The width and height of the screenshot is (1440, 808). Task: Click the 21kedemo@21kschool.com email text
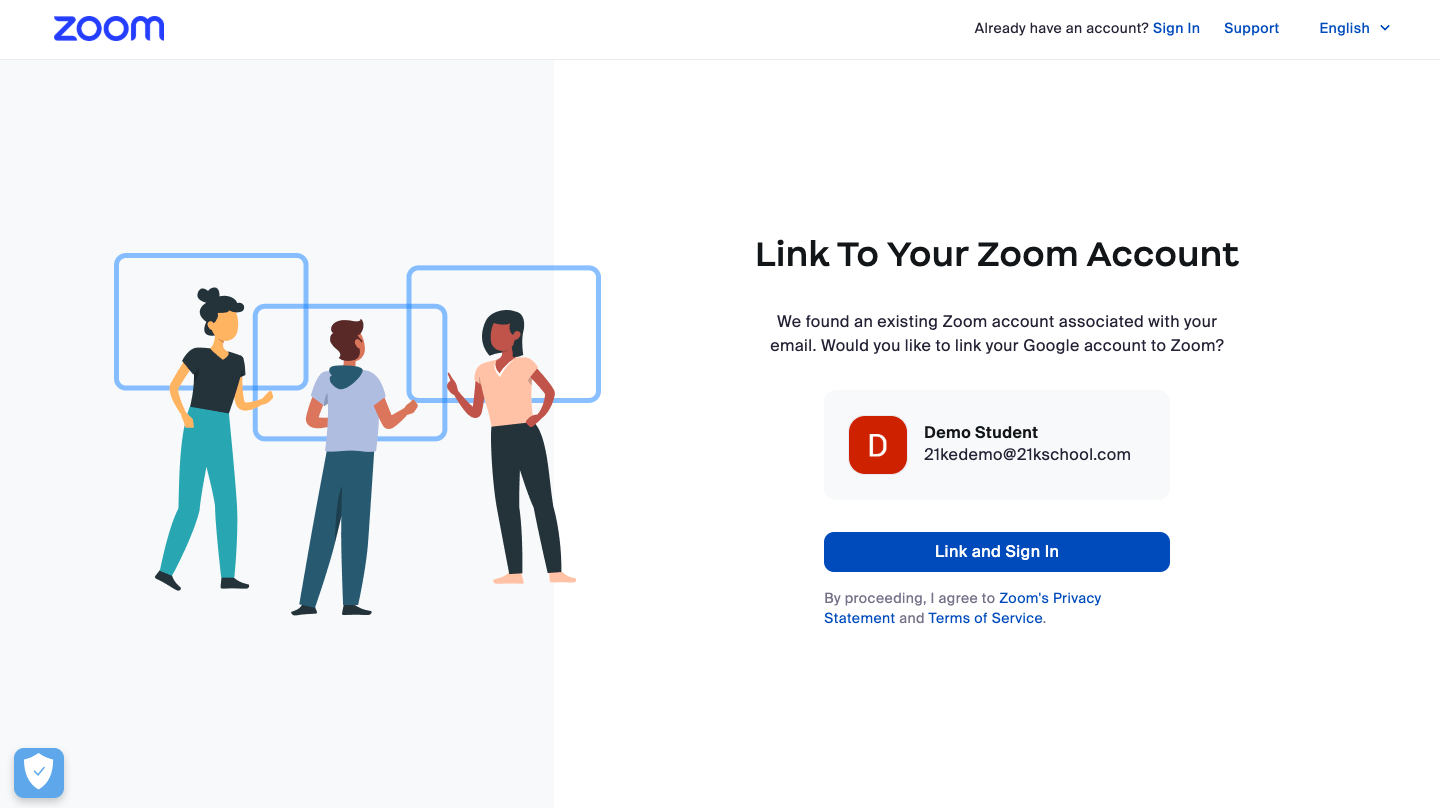coord(1027,454)
